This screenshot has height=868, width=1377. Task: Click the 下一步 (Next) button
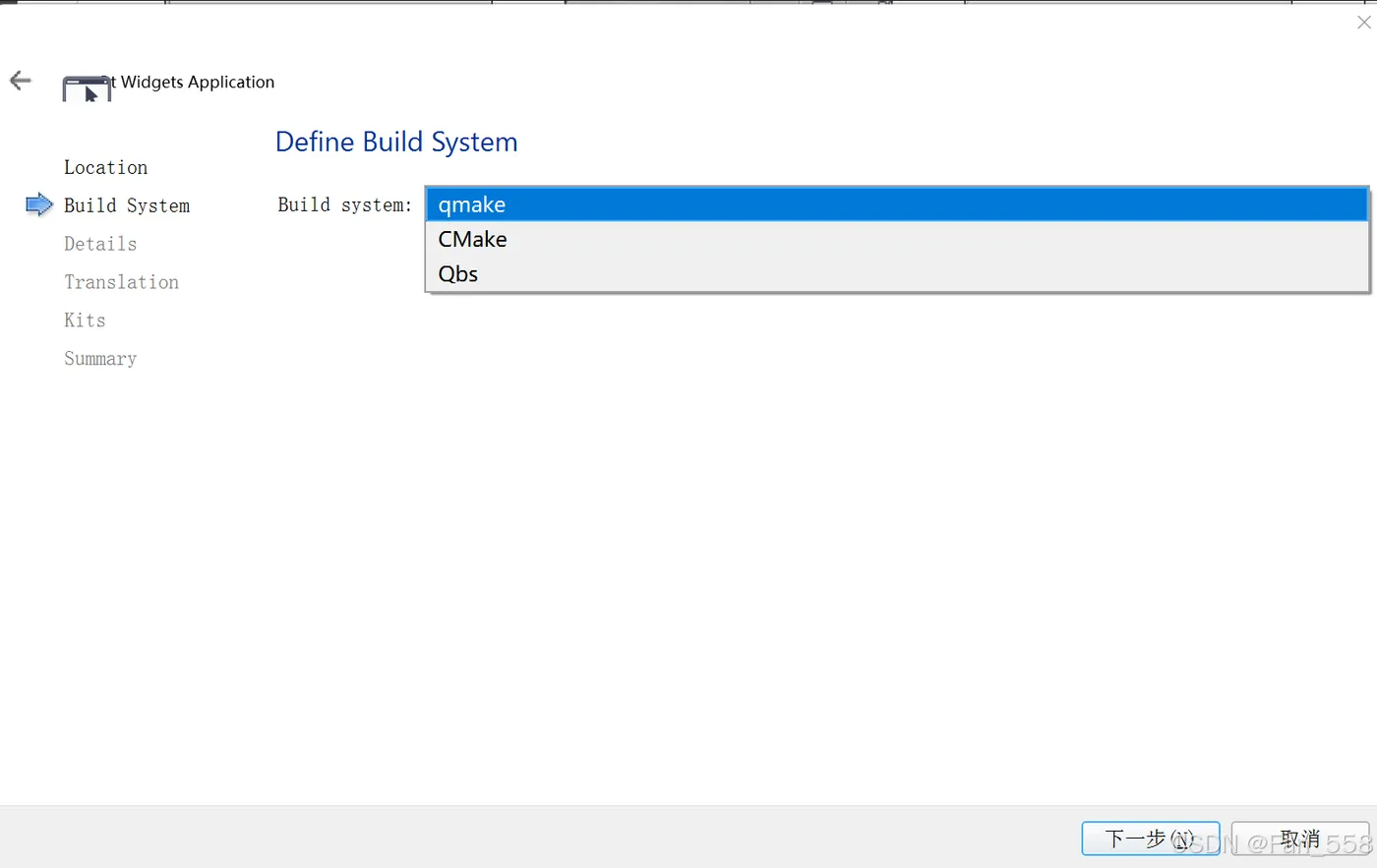click(1151, 839)
